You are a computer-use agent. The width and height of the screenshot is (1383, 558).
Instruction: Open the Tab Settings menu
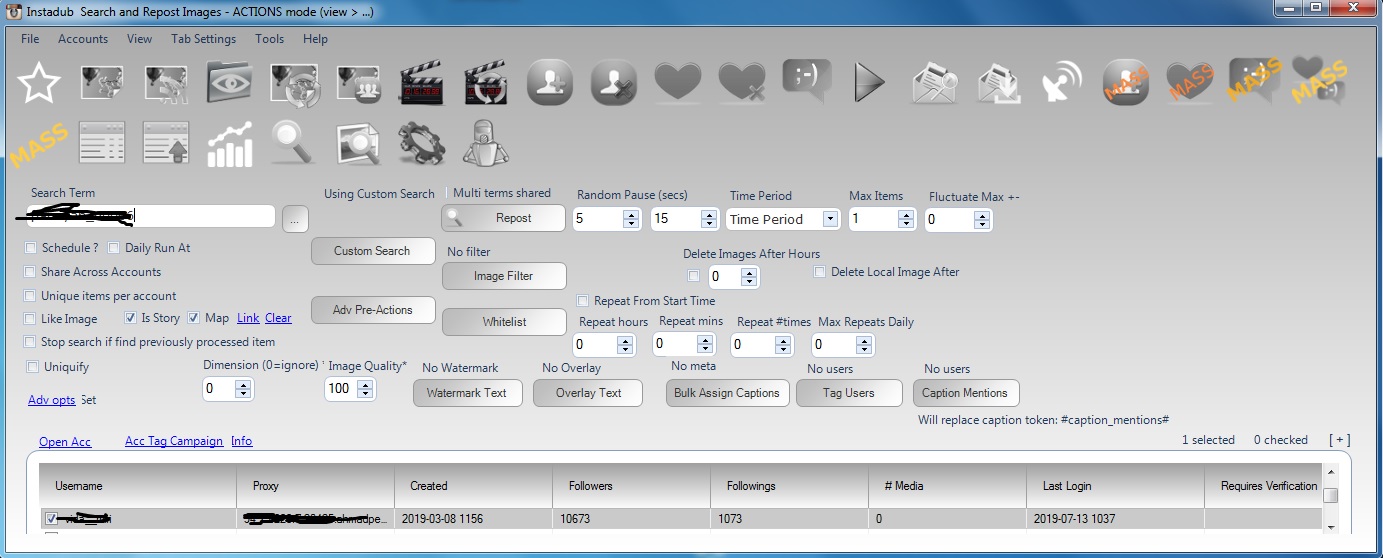204,39
